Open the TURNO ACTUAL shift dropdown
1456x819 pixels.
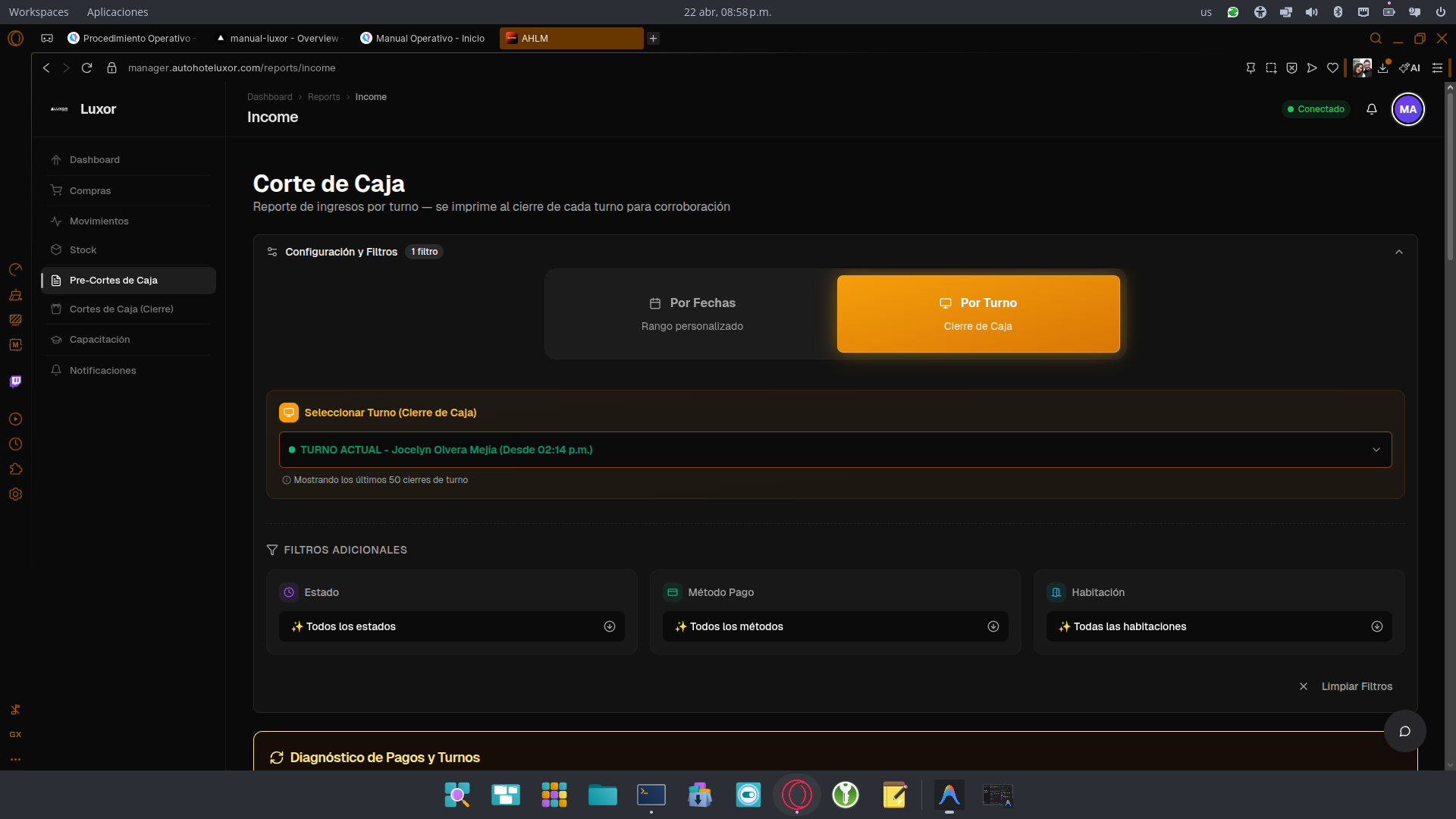tap(835, 450)
